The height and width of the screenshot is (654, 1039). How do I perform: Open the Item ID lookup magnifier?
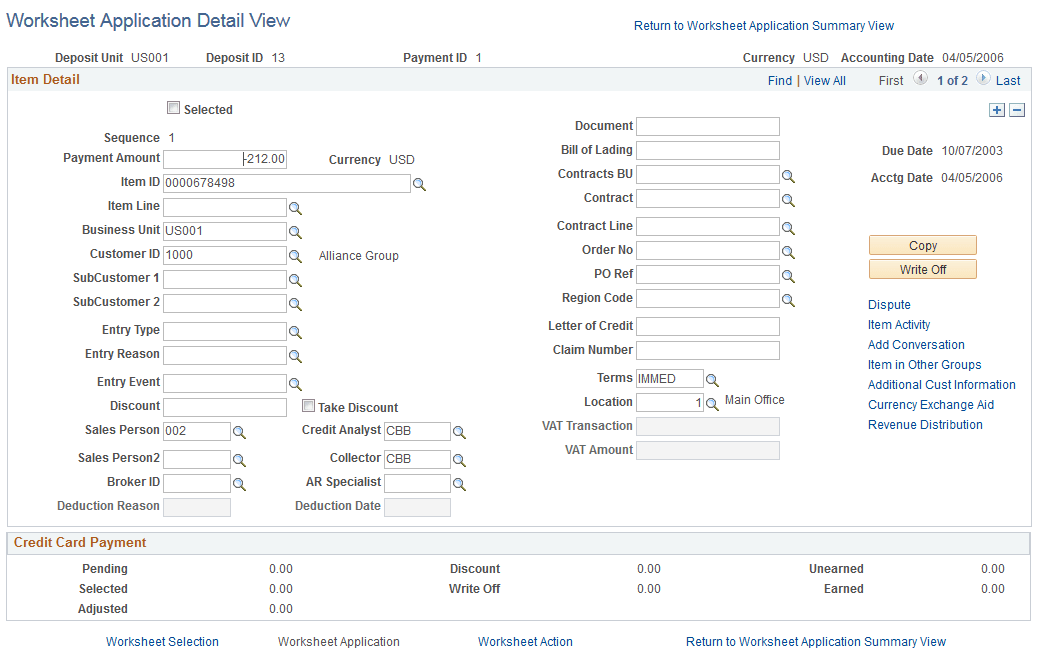(x=420, y=183)
